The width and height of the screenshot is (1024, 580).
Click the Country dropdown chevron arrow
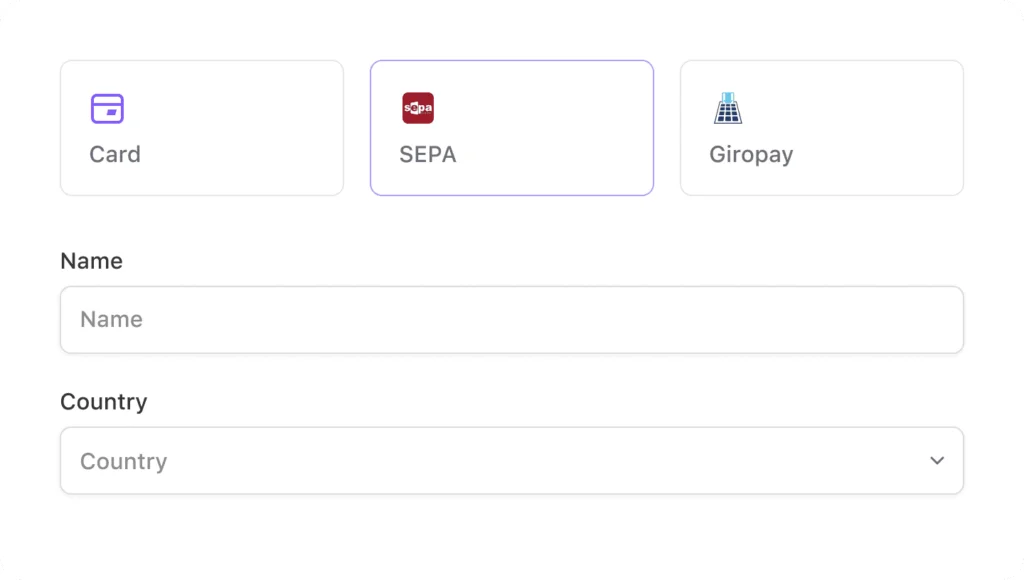tap(937, 461)
